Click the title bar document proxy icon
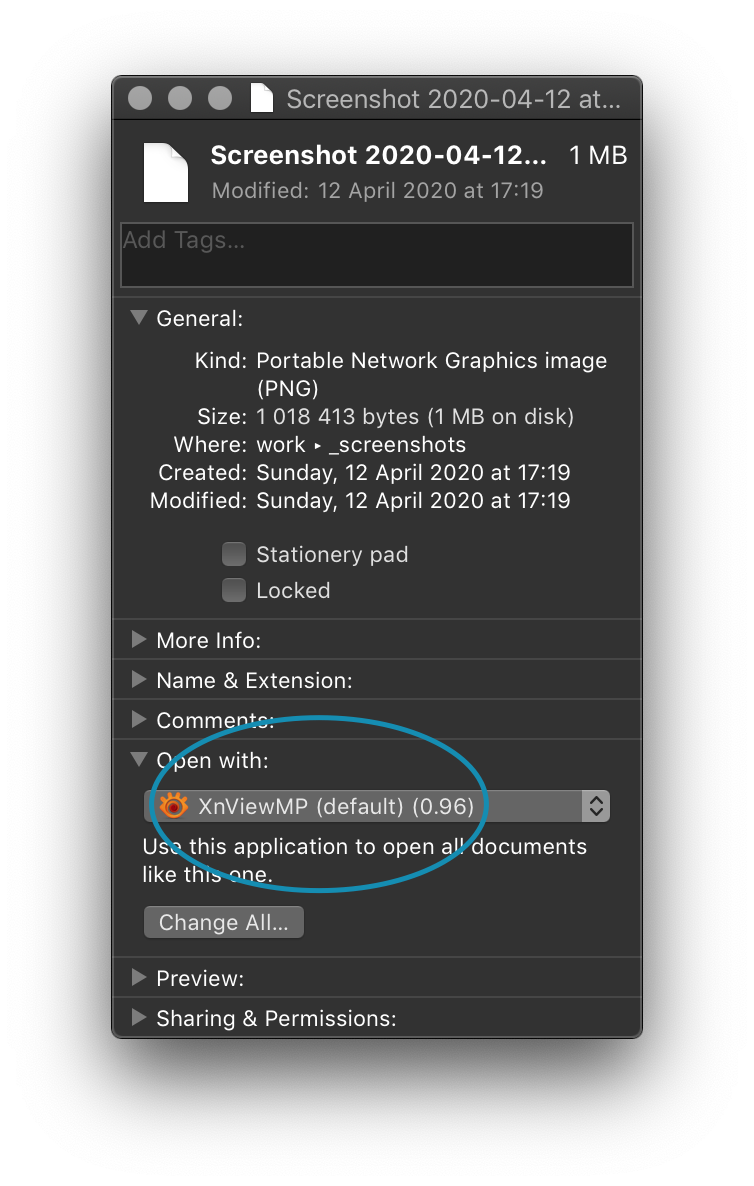The width and height of the screenshot is (754, 1186). pos(262,99)
